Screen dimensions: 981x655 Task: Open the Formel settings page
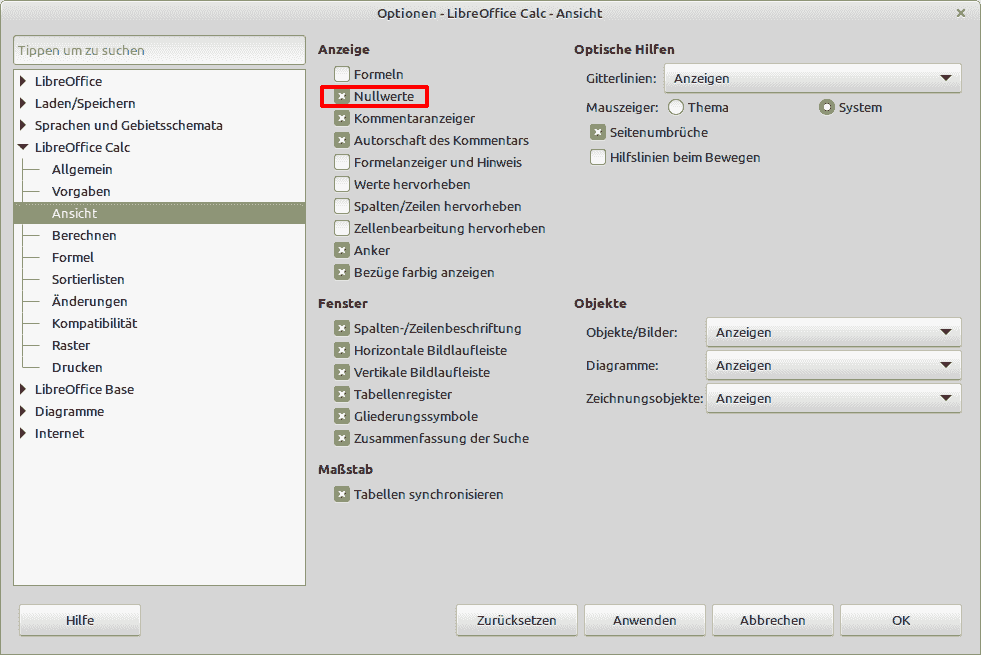pos(73,257)
